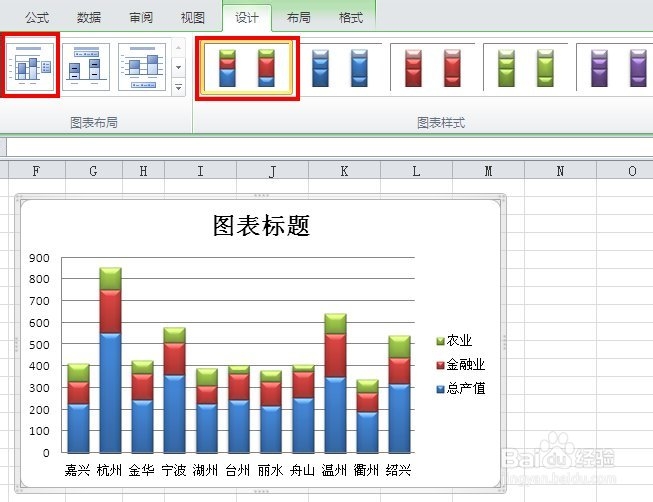Select column M header

(488, 171)
